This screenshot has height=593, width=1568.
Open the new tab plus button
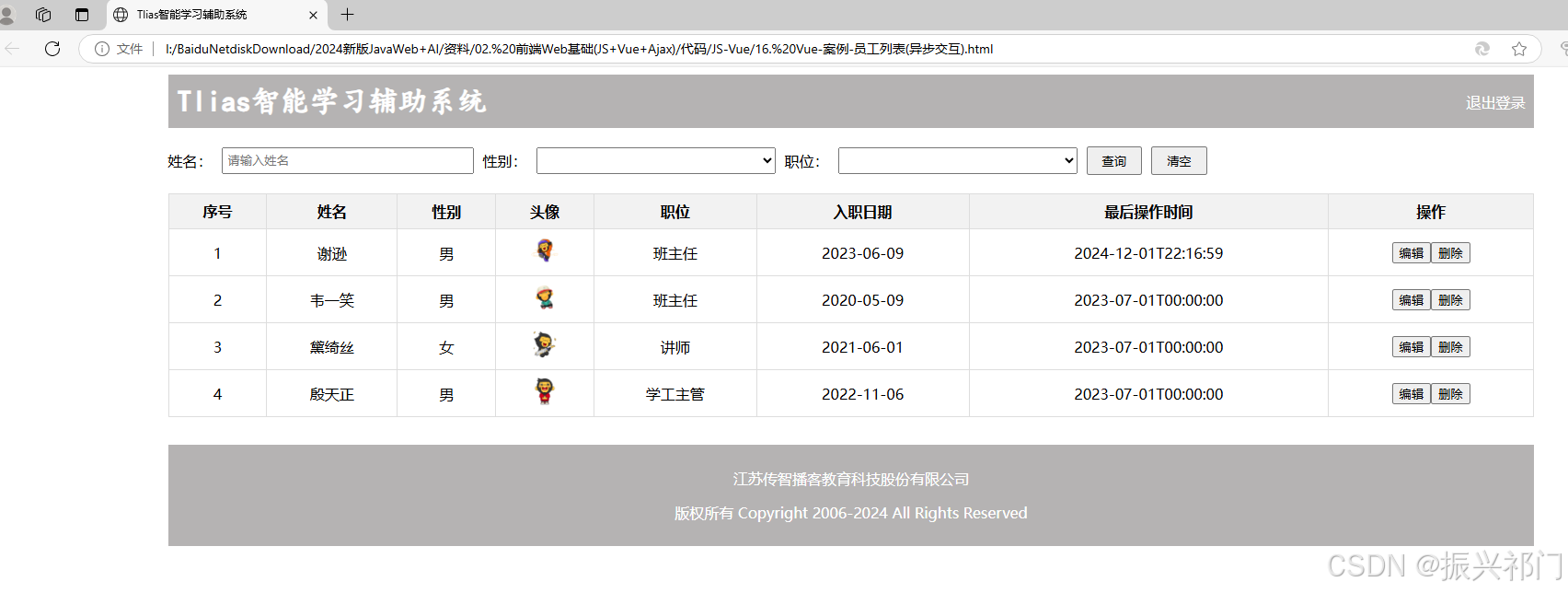[347, 15]
